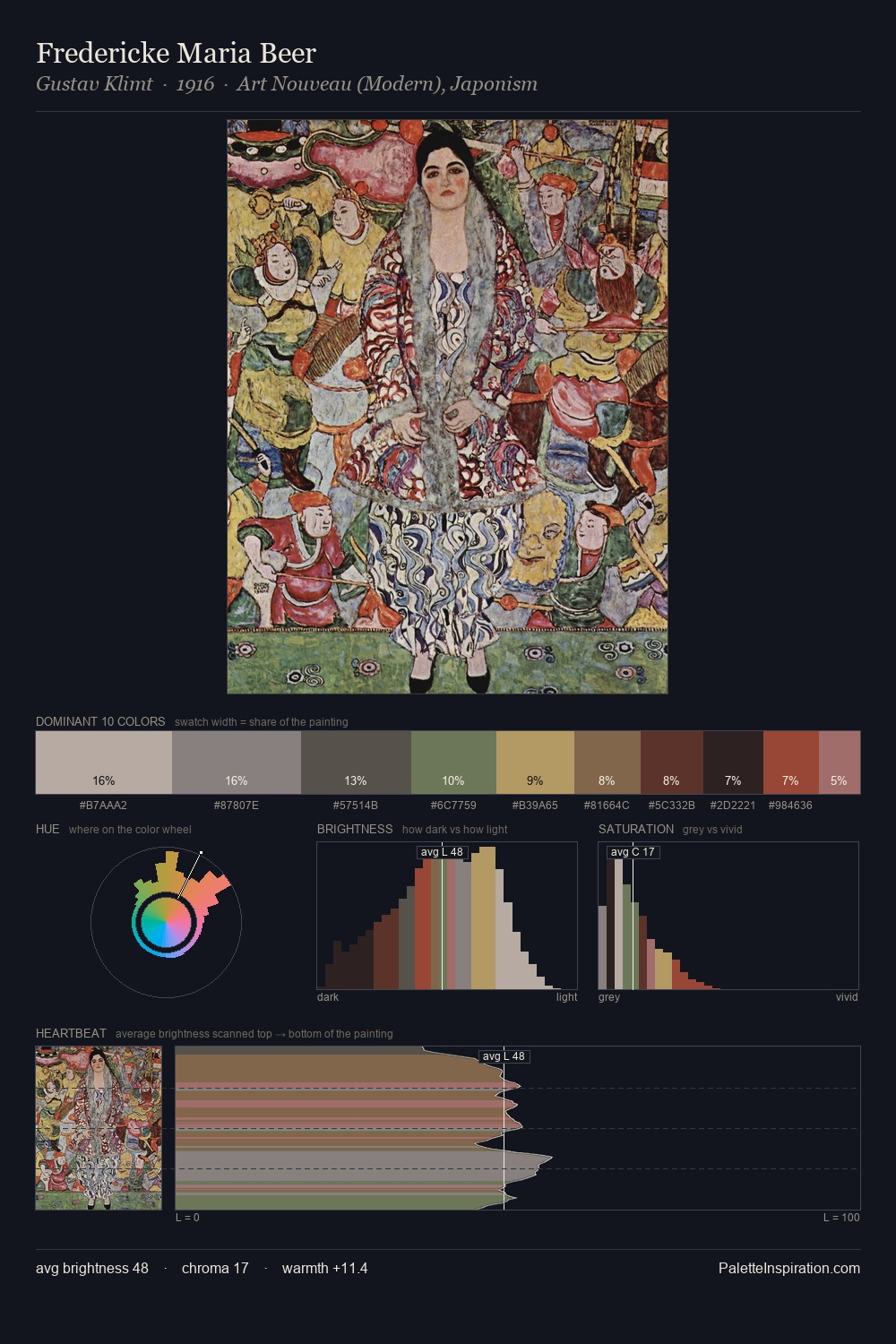Screen dimensions: 896x1344
Task: Choose the 9% ochre swatch #B39A65
Action: (535, 762)
